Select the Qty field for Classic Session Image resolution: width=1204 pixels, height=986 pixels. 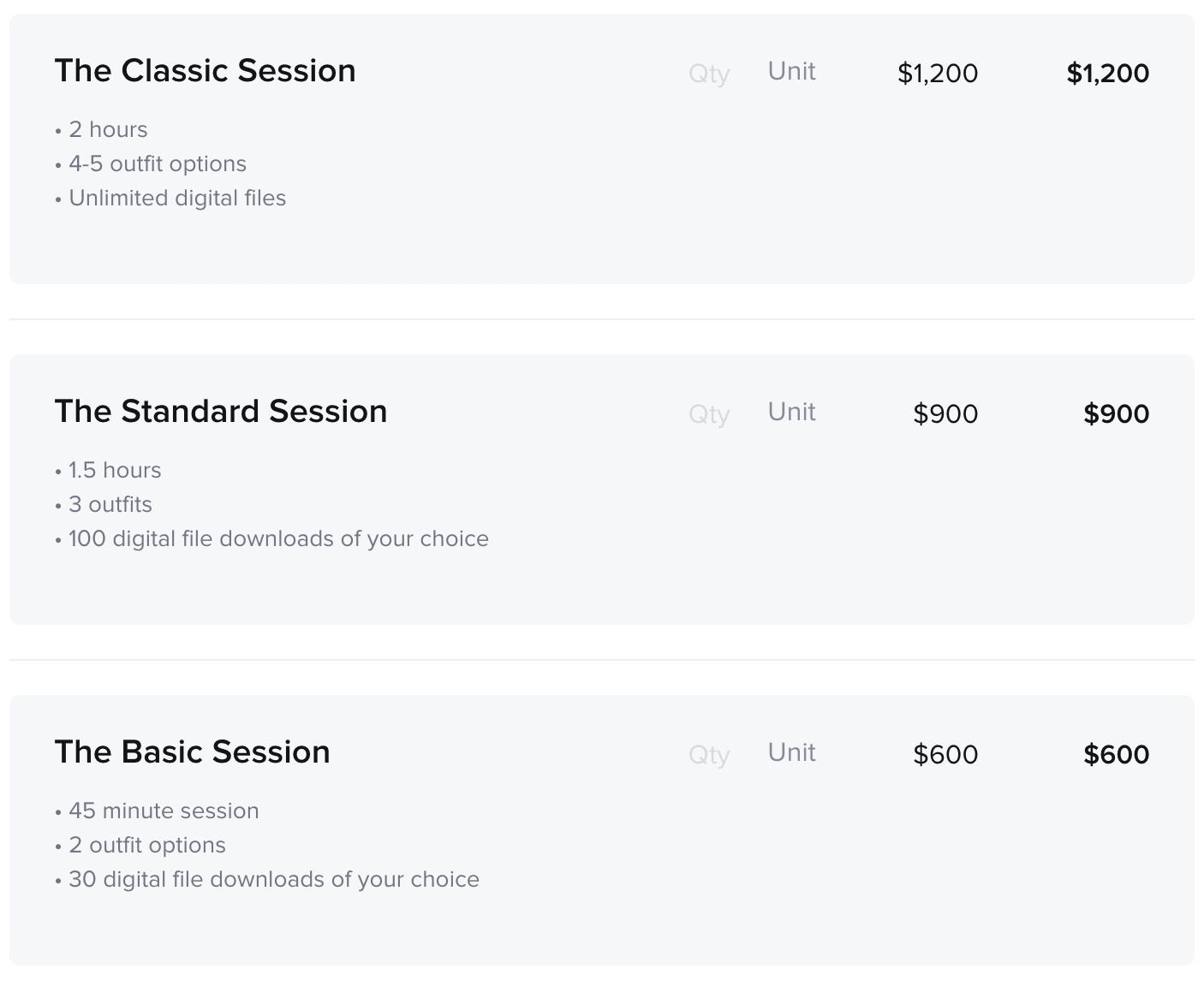(x=709, y=74)
